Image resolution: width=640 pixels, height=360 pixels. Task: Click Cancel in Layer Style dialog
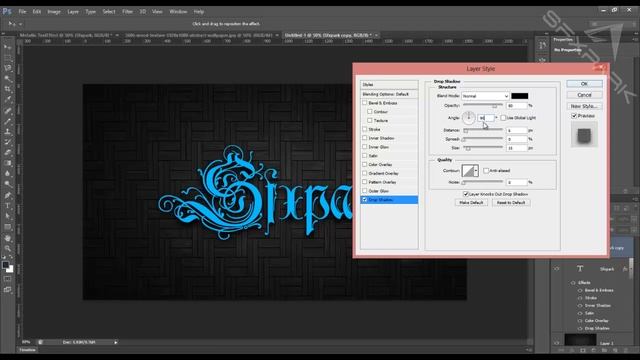584,95
